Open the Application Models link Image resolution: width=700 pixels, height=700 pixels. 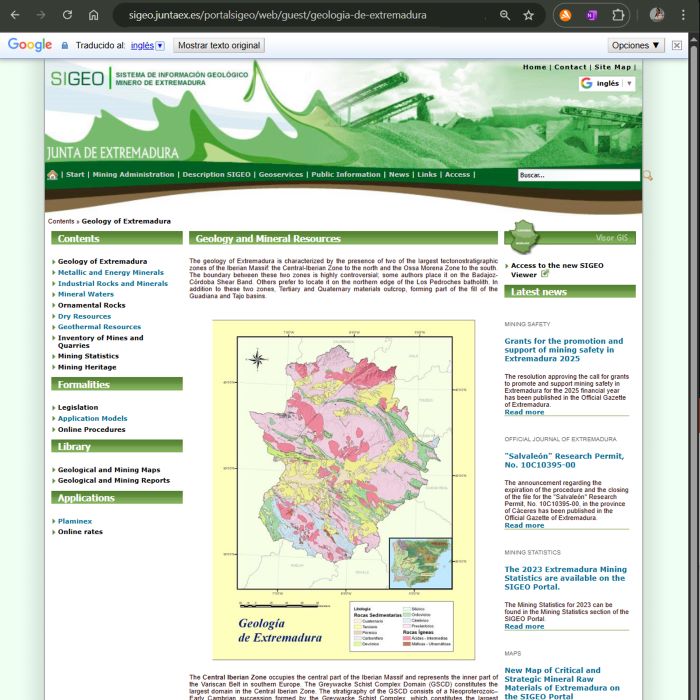(92, 418)
